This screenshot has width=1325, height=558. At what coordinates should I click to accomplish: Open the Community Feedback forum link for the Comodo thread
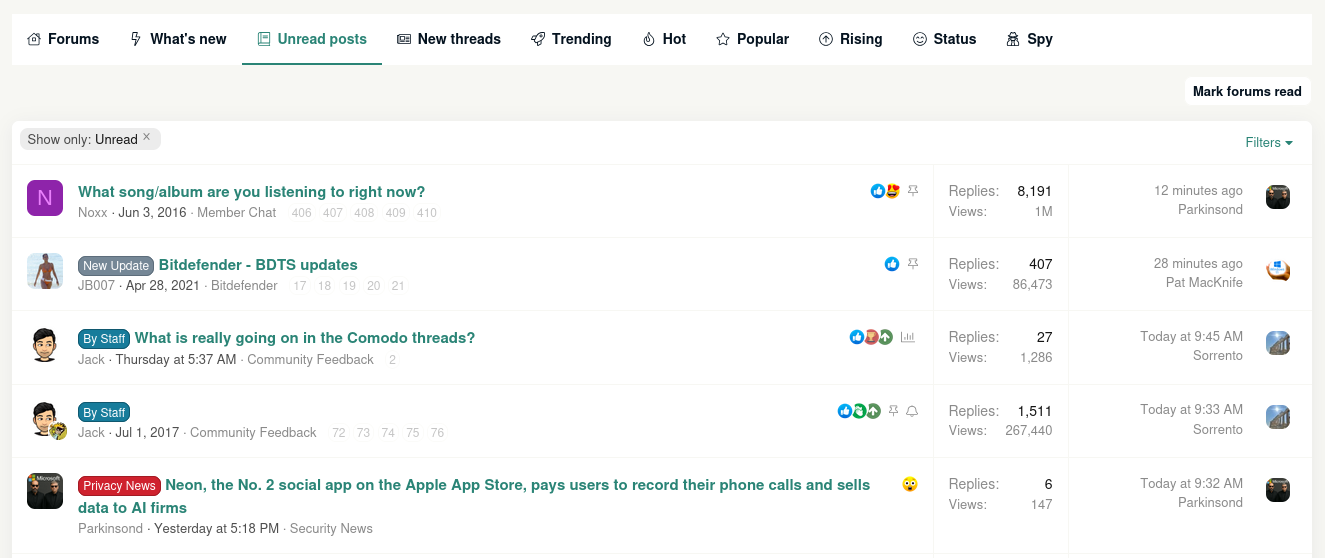click(310, 359)
